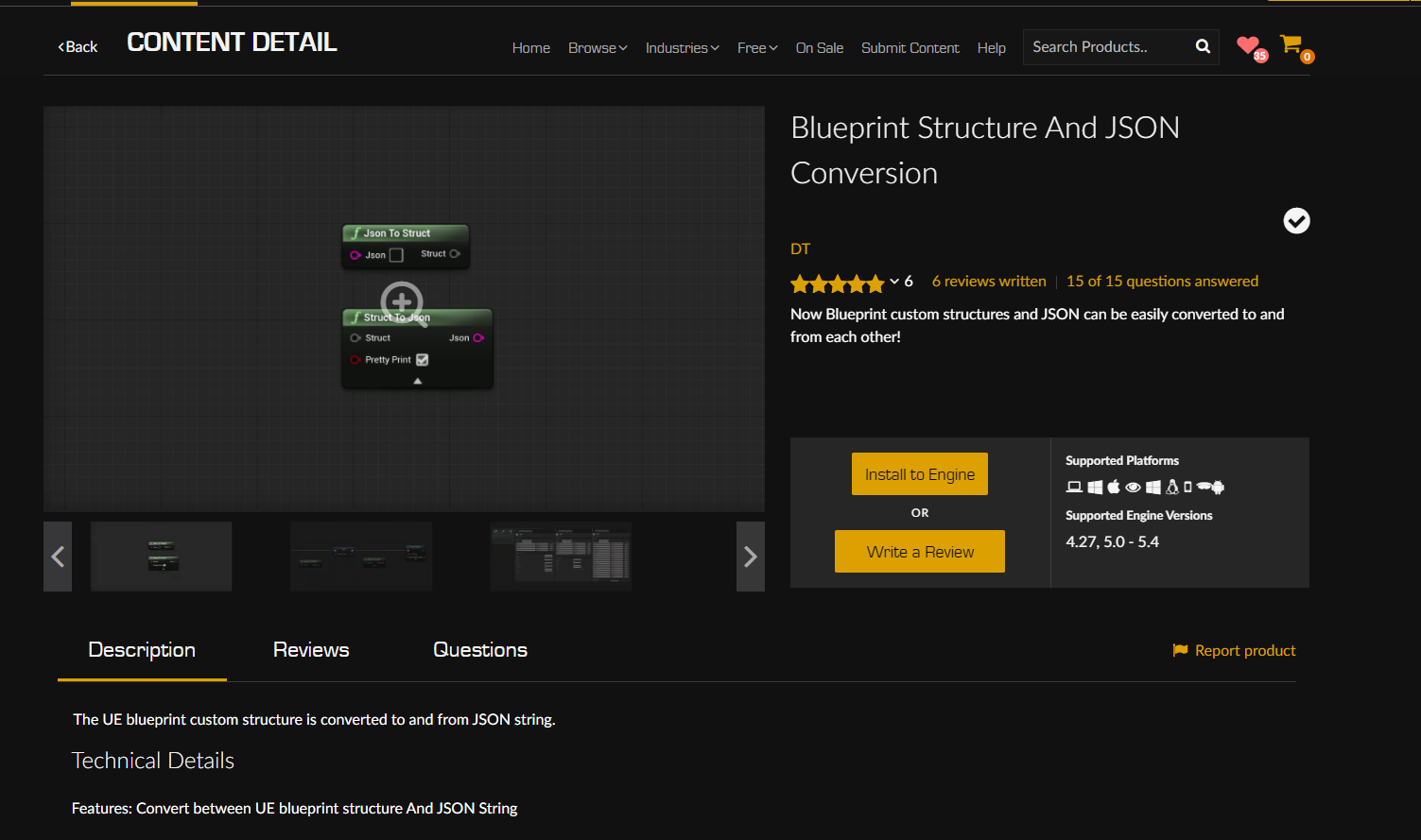Switch to the Description tab
The width and height of the screenshot is (1421, 840).
(142, 650)
